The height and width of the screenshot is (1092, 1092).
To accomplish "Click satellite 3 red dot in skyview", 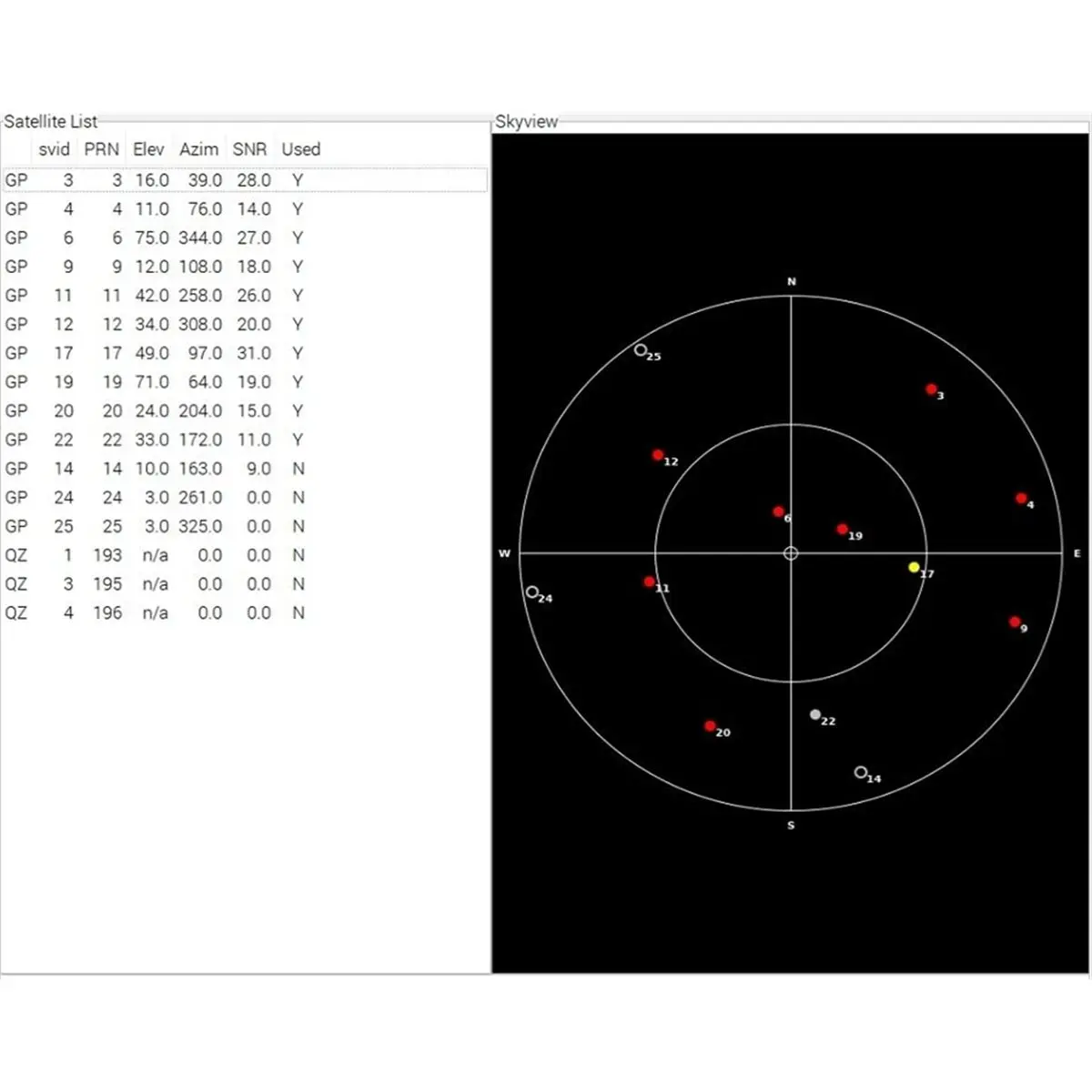I will point(931,389).
